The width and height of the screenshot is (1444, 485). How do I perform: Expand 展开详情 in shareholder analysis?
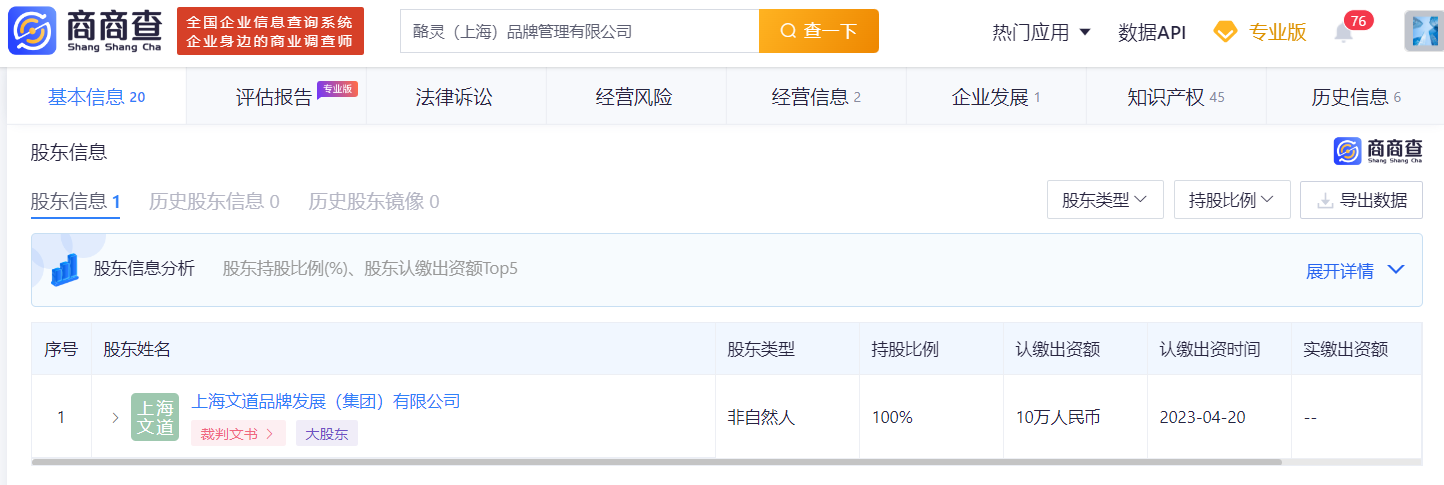[x=1355, y=271]
